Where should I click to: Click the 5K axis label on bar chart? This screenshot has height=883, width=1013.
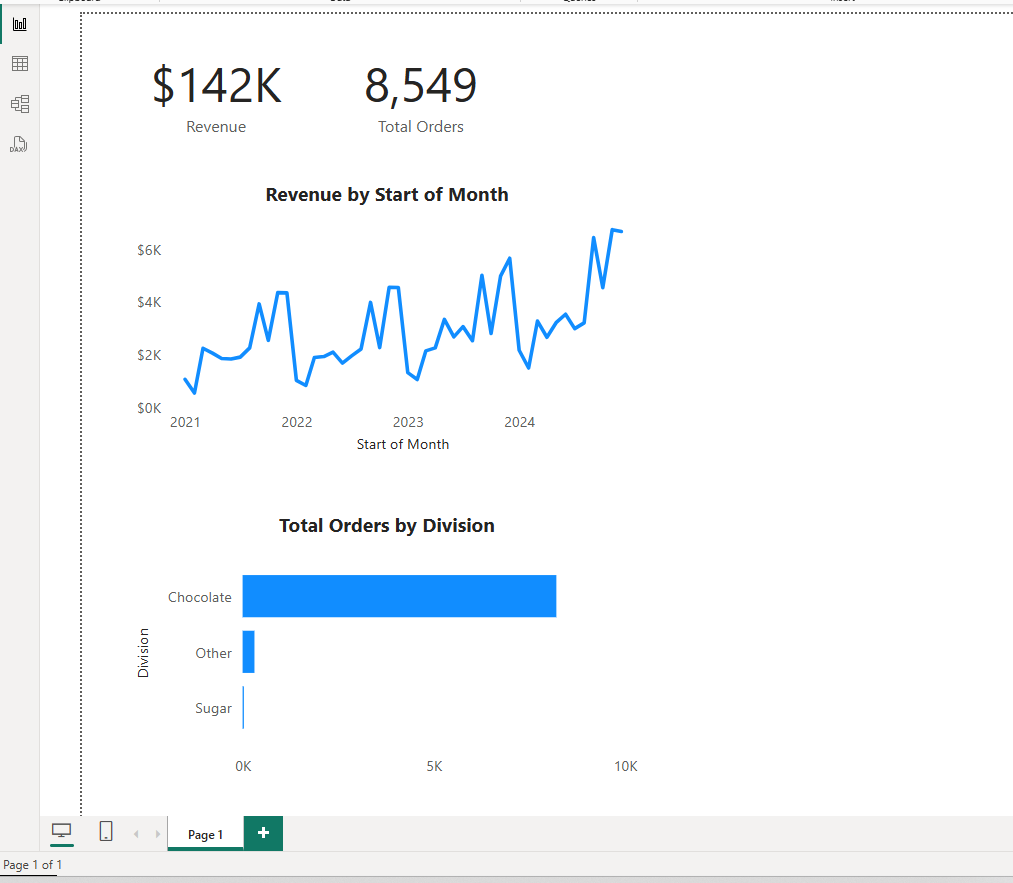(x=434, y=766)
